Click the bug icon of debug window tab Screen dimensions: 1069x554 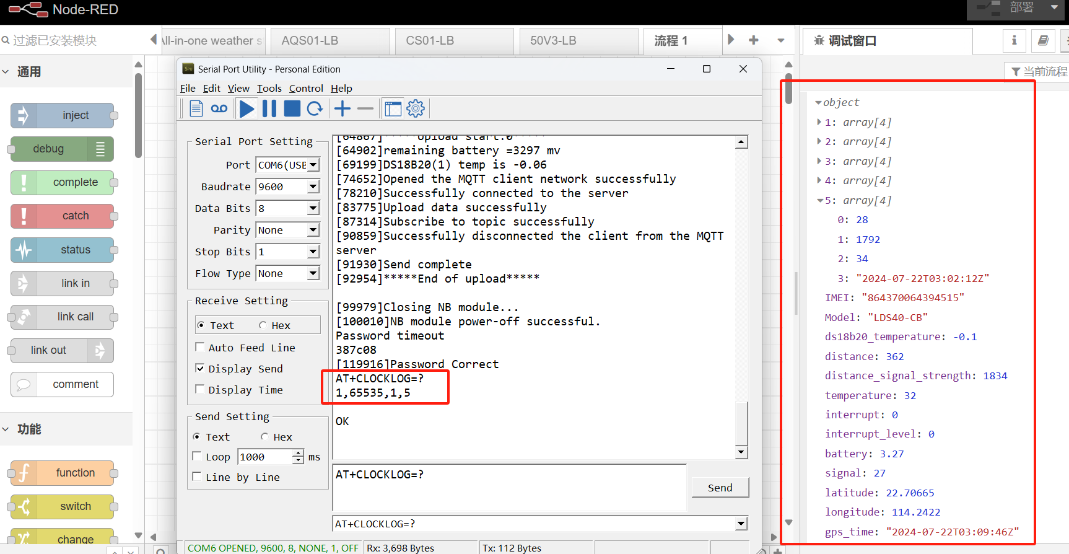pyautogui.click(x=819, y=41)
